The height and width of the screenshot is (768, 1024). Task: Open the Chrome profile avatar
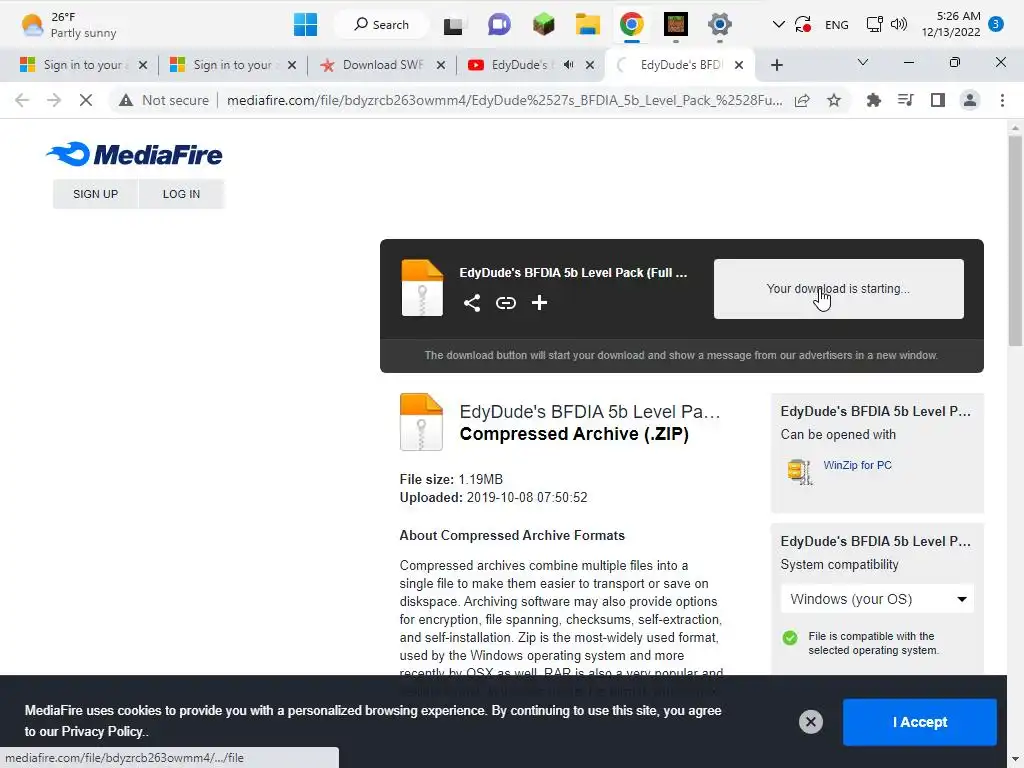click(x=970, y=101)
